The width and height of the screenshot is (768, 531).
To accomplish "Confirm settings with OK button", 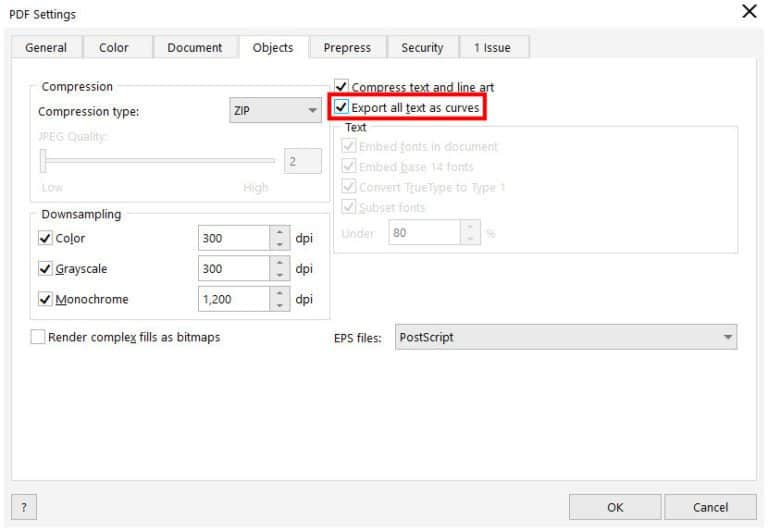I will 614,507.
